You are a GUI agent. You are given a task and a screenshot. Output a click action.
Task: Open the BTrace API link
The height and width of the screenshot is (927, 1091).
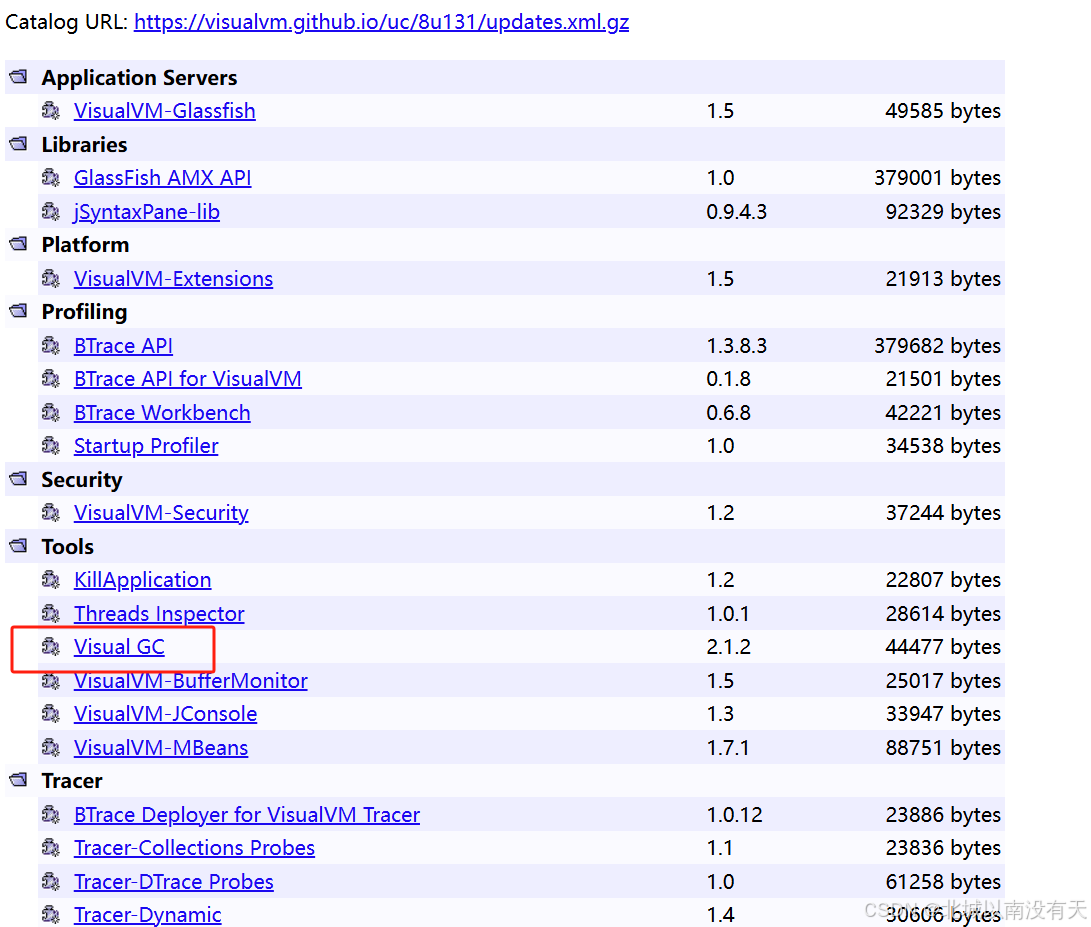[x=123, y=346]
